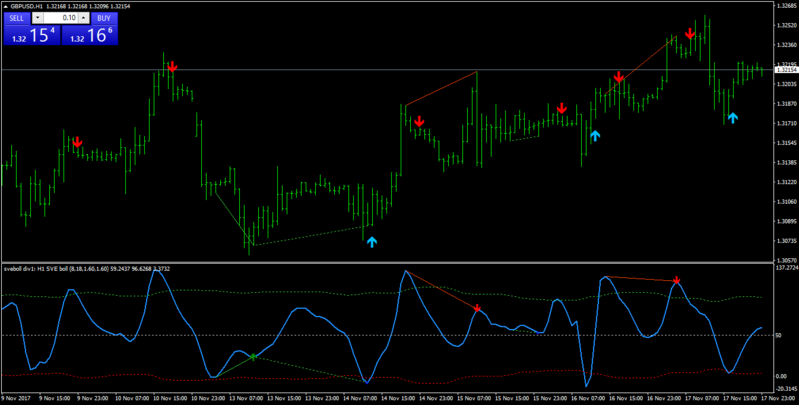Select the red sell arrow at 10 Nov peak
This screenshot has width=799, height=405.
[x=172, y=67]
